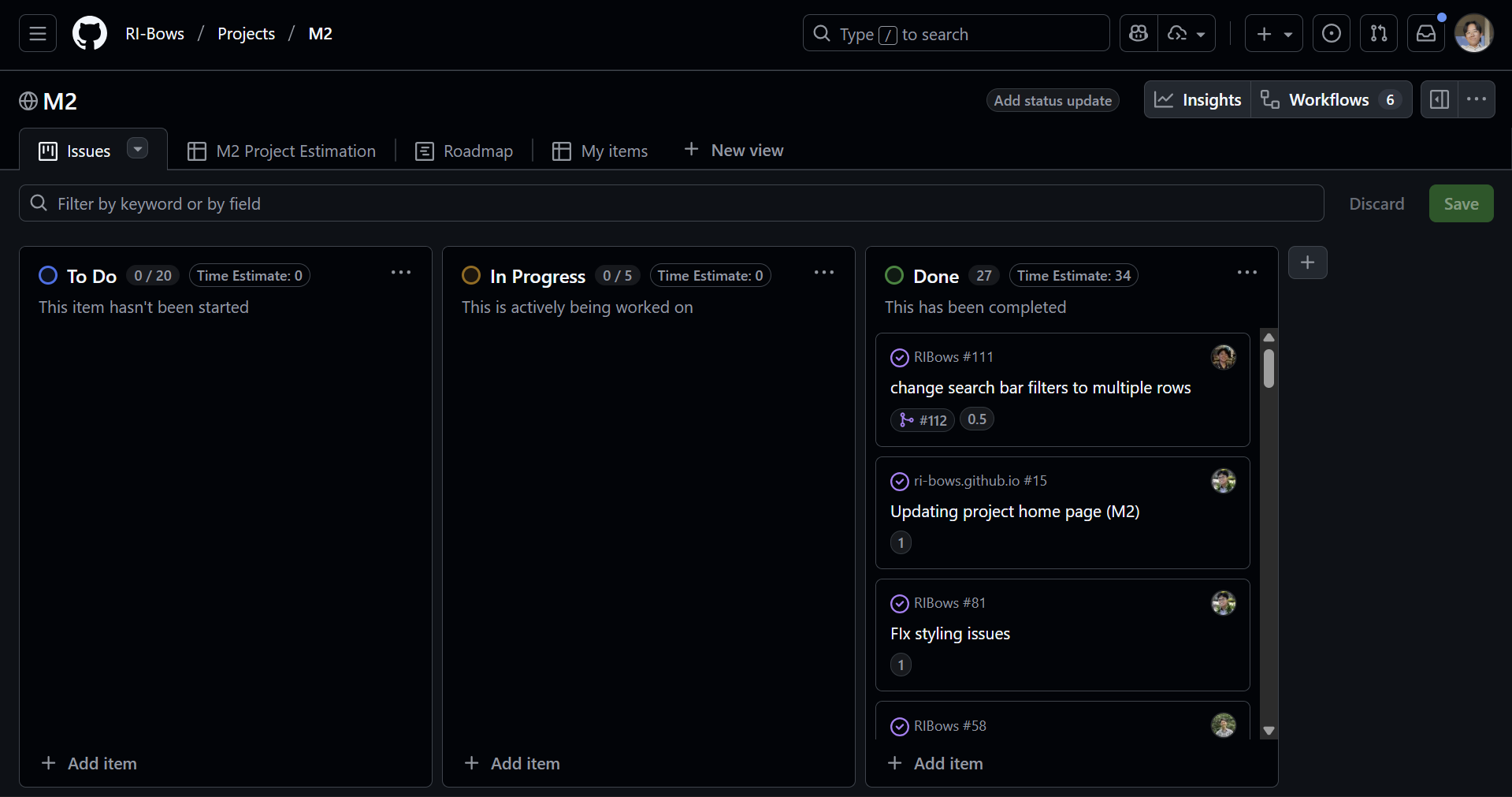Image resolution: width=1512 pixels, height=797 pixels.
Task: Click the GitHub logo icon
Action: click(x=90, y=34)
